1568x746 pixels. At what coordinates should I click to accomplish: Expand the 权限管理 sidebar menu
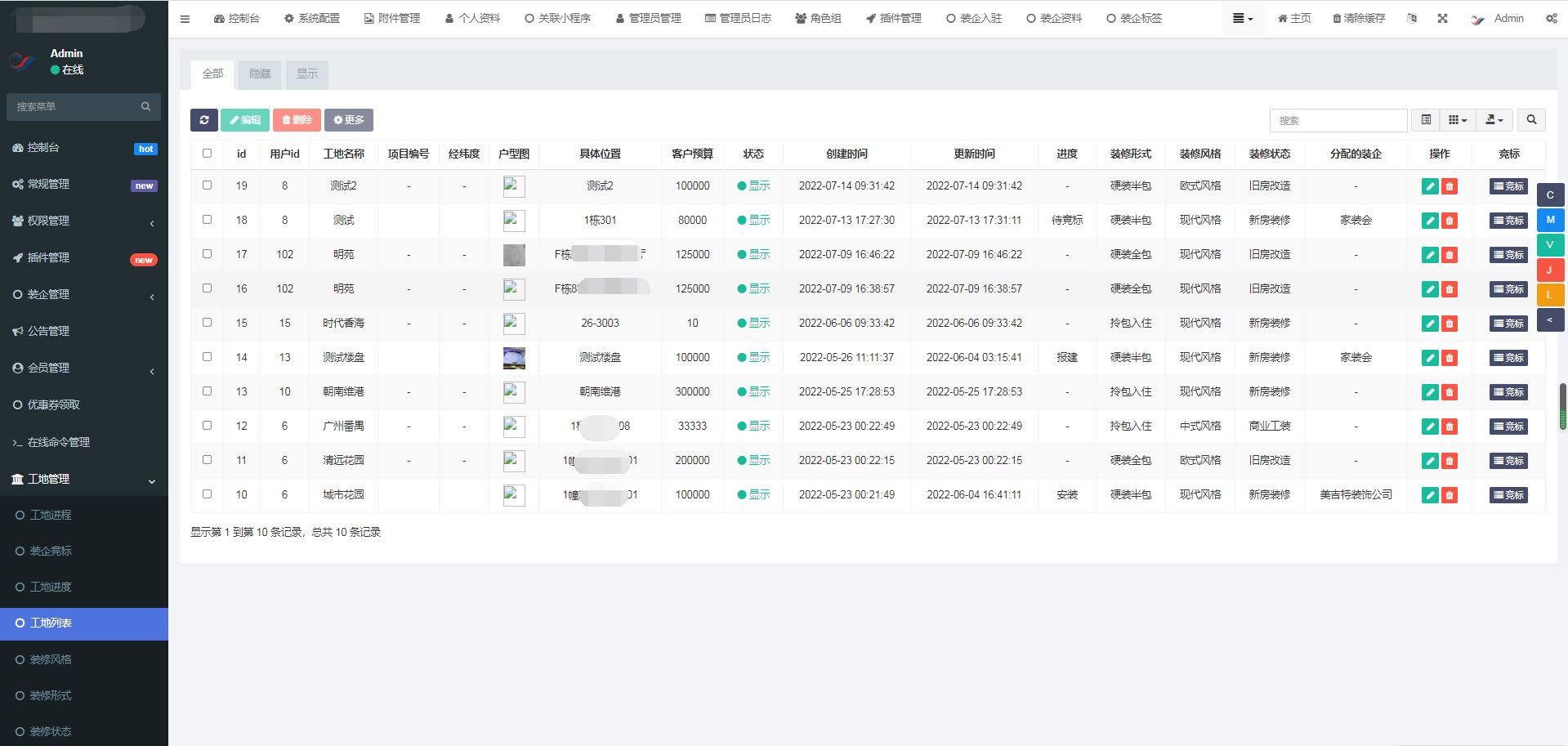[83, 221]
